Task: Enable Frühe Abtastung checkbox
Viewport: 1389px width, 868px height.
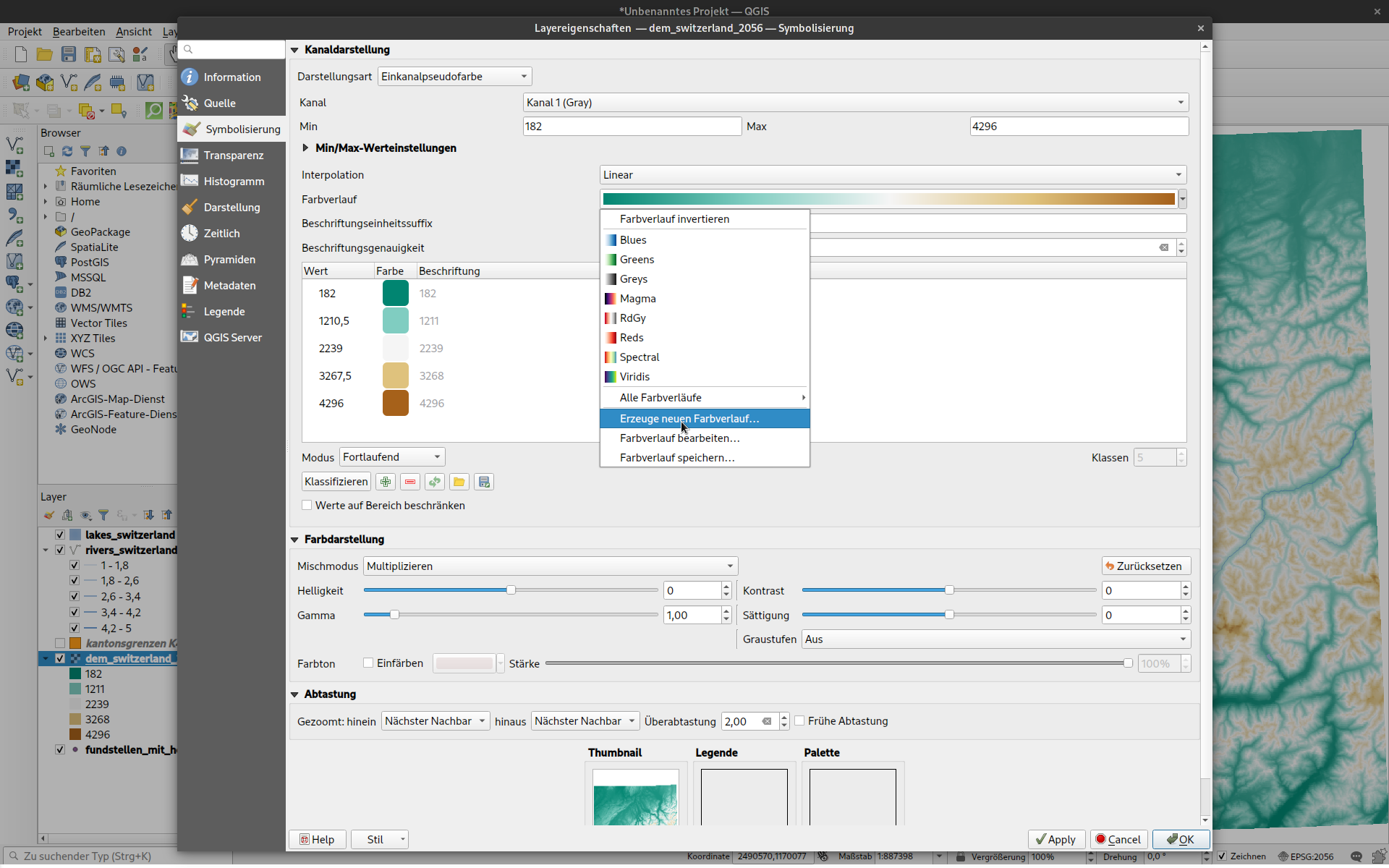Action: pyautogui.click(x=799, y=721)
